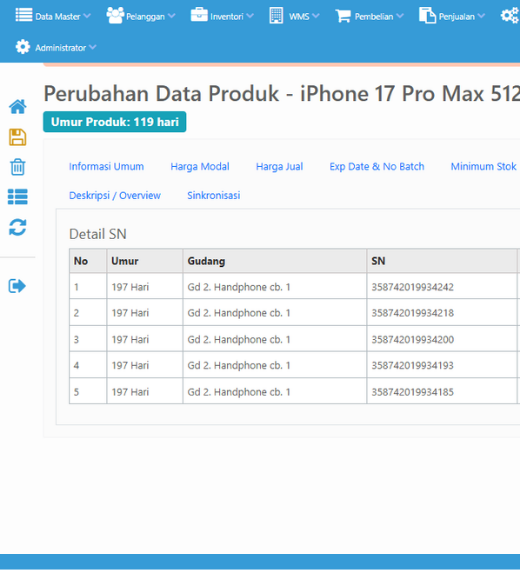520x570 pixels.
Task: Switch to the Minimum Stok tab
Action: (x=483, y=166)
